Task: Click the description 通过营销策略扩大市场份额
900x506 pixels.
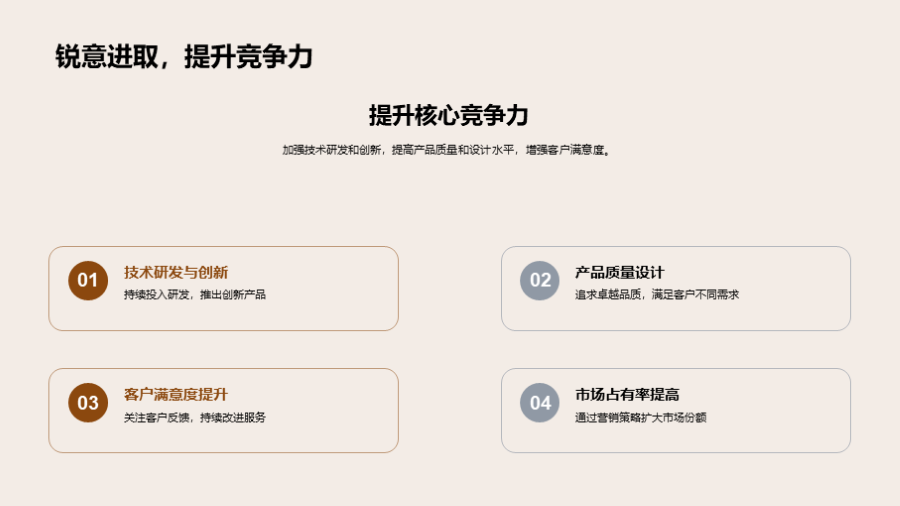Action: coord(641,417)
